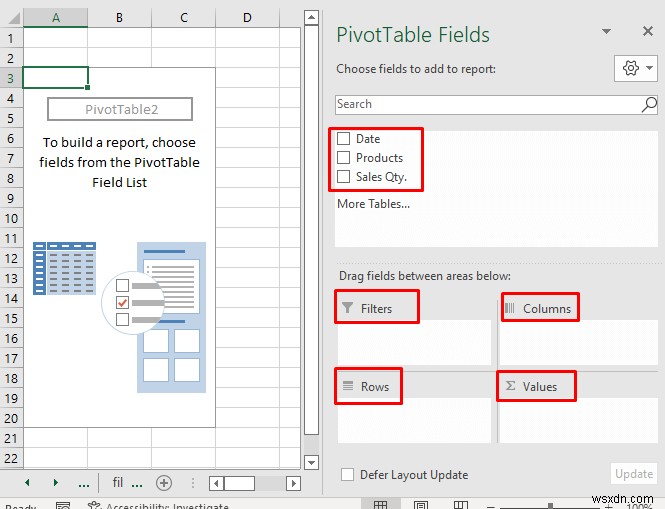Enable Defer Layout Update
Viewport: 665px width, 509px height.
[347, 474]
